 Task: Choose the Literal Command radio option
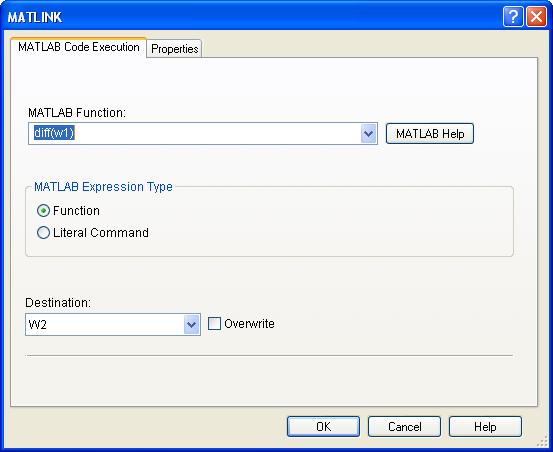coord(43,233)
